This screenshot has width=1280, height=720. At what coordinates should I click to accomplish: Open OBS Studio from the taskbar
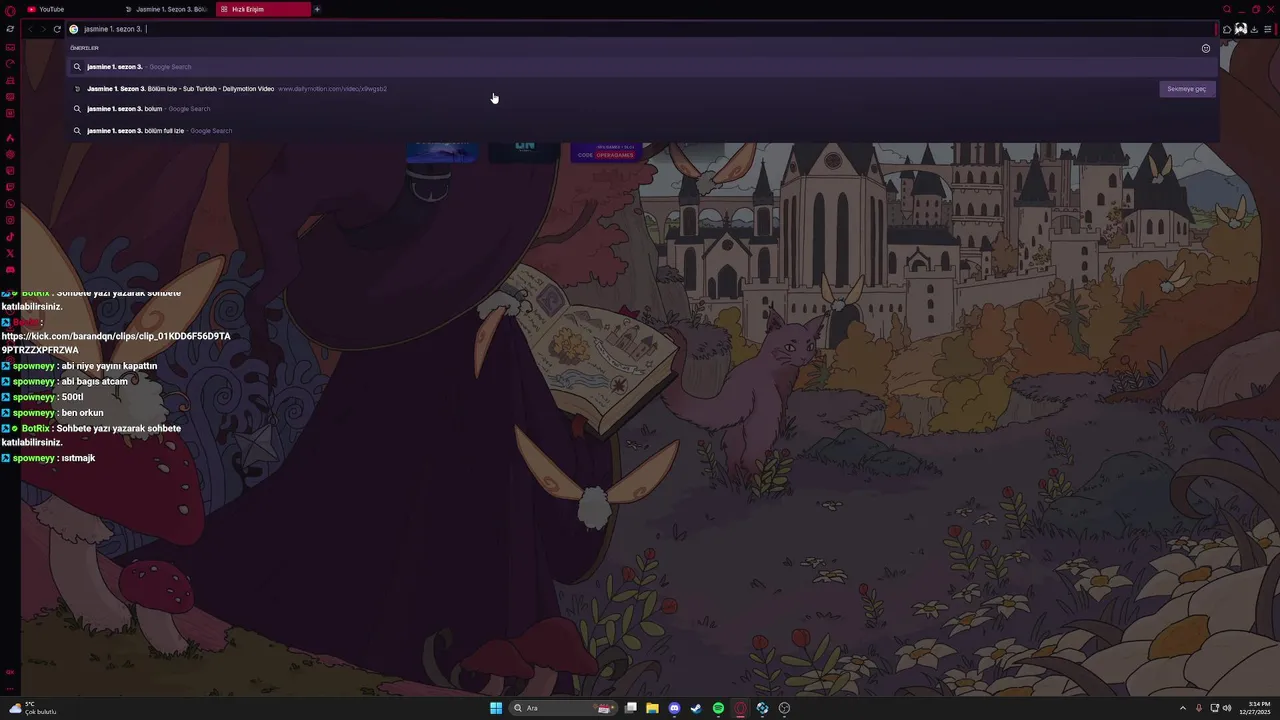pyautogui.click(x=784, y=708)
